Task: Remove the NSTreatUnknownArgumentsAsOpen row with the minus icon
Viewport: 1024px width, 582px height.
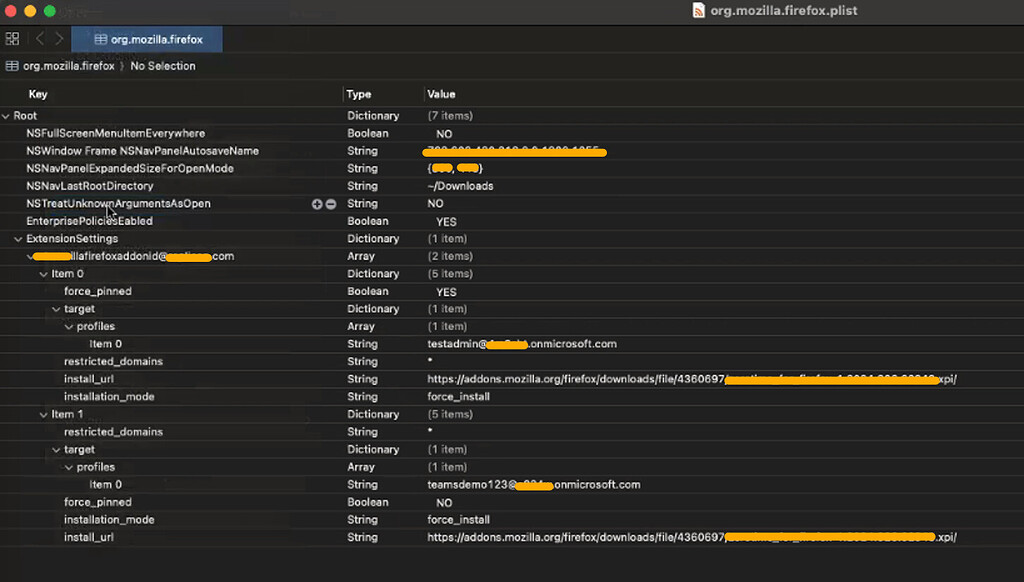Action: [x=330, y=203]
